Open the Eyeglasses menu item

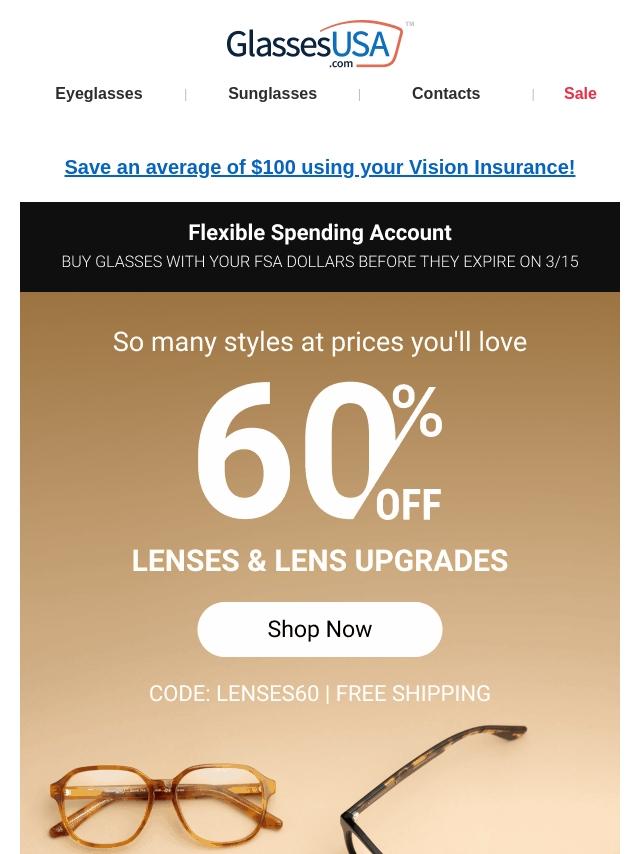(99, 94)
